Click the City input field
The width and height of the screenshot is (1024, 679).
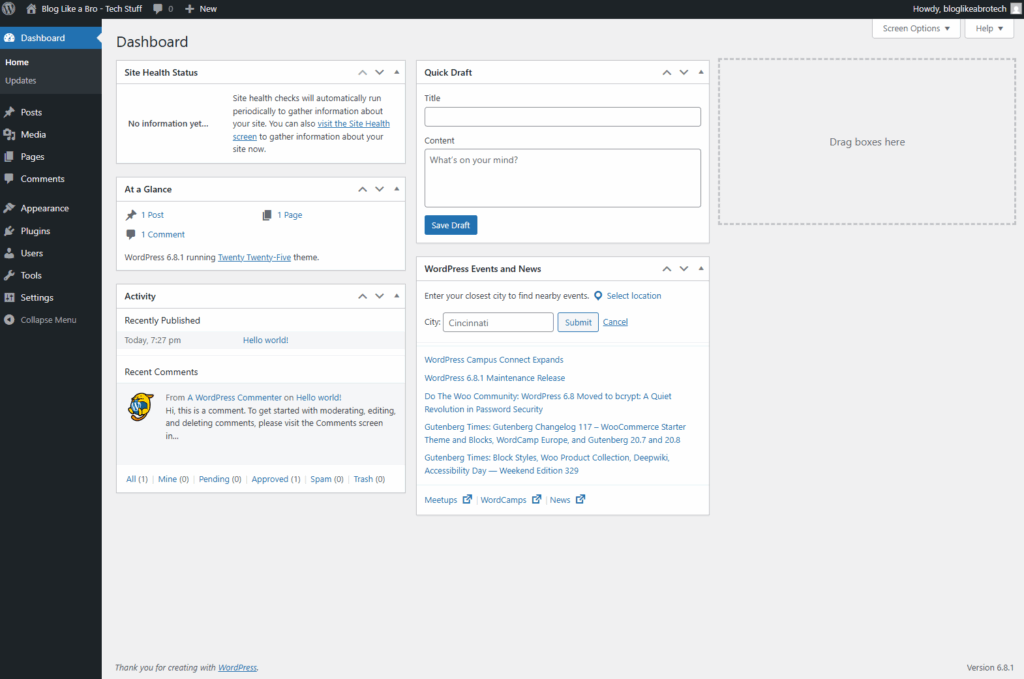[x=498, y=323]
